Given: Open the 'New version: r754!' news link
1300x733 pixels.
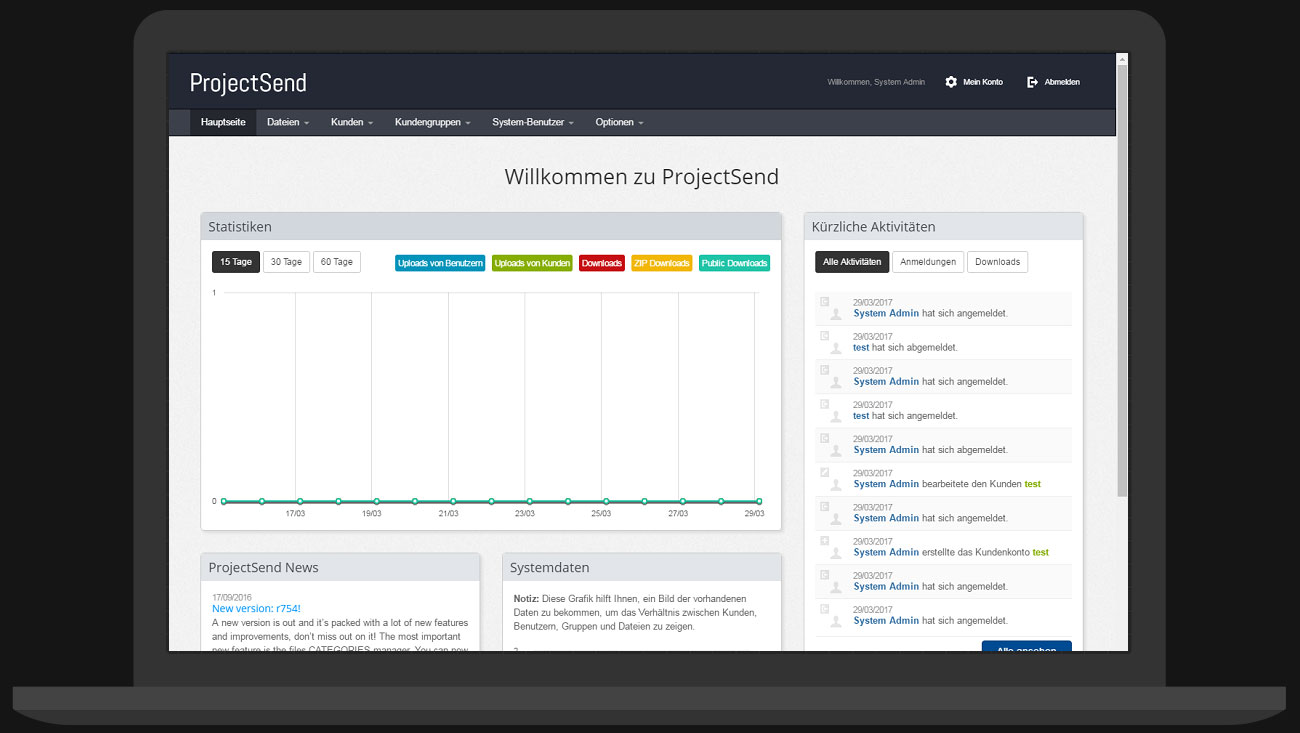Looking at the screenshot, I should coord(256,608).
